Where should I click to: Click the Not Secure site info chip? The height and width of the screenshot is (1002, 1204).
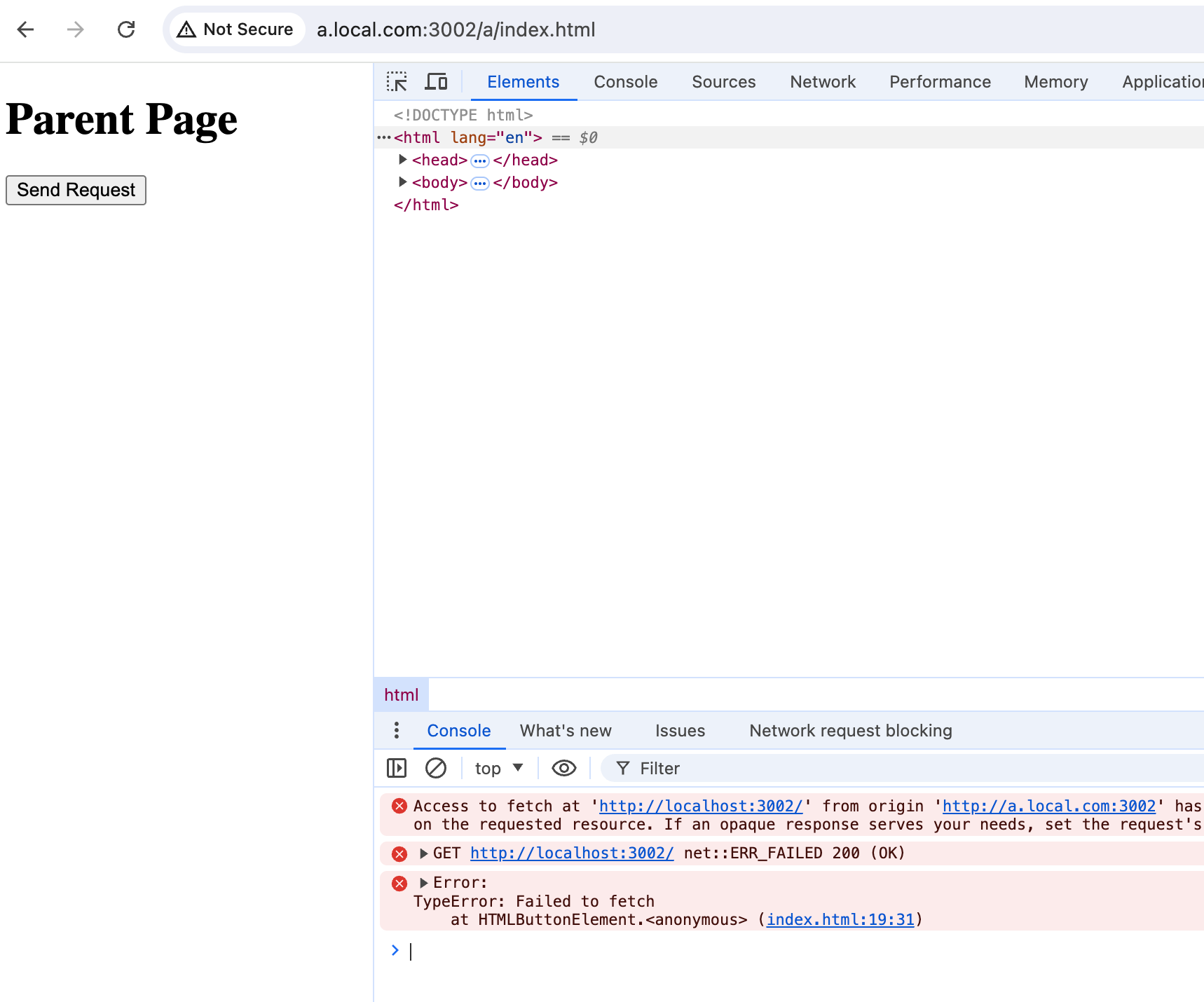pyautogui.click(x=237, y=29)
